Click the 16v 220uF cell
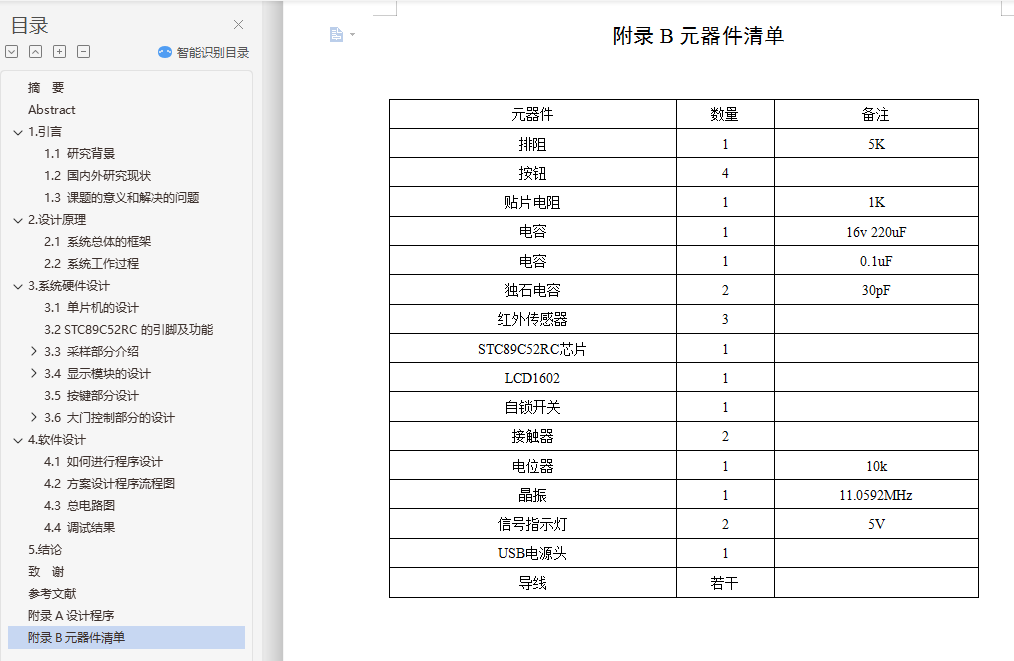 click(876, 232)
